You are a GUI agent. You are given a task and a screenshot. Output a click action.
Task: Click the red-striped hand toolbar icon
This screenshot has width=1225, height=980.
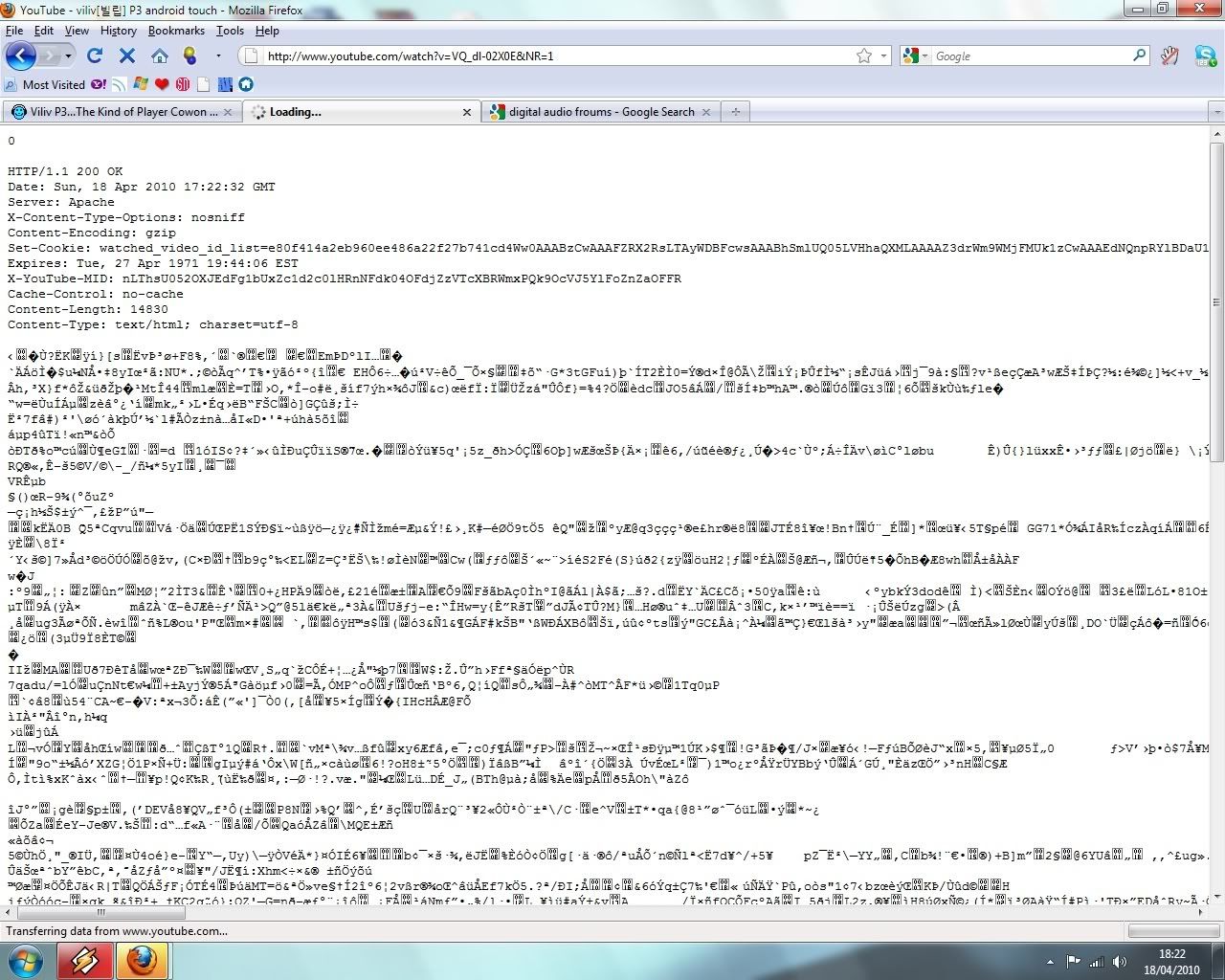1169,56
